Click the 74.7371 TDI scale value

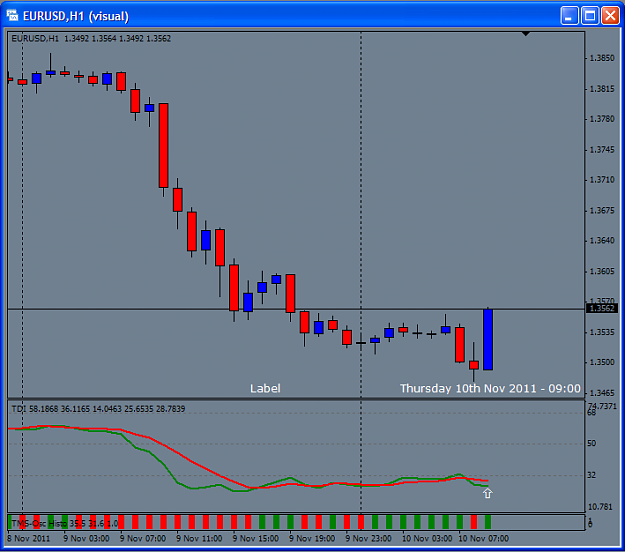click(602, 406)
